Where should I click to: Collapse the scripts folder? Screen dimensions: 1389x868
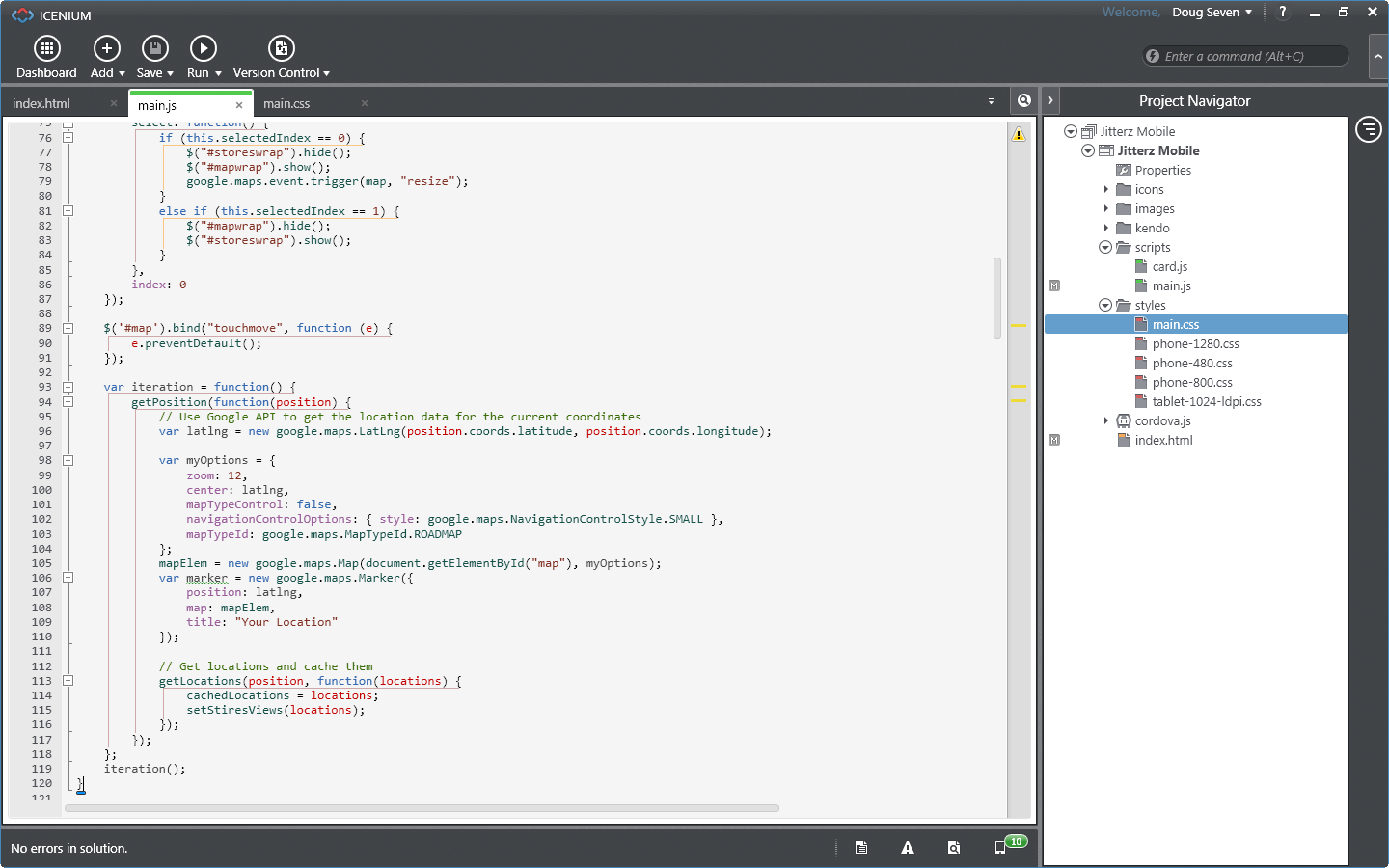coord(1105,248)
